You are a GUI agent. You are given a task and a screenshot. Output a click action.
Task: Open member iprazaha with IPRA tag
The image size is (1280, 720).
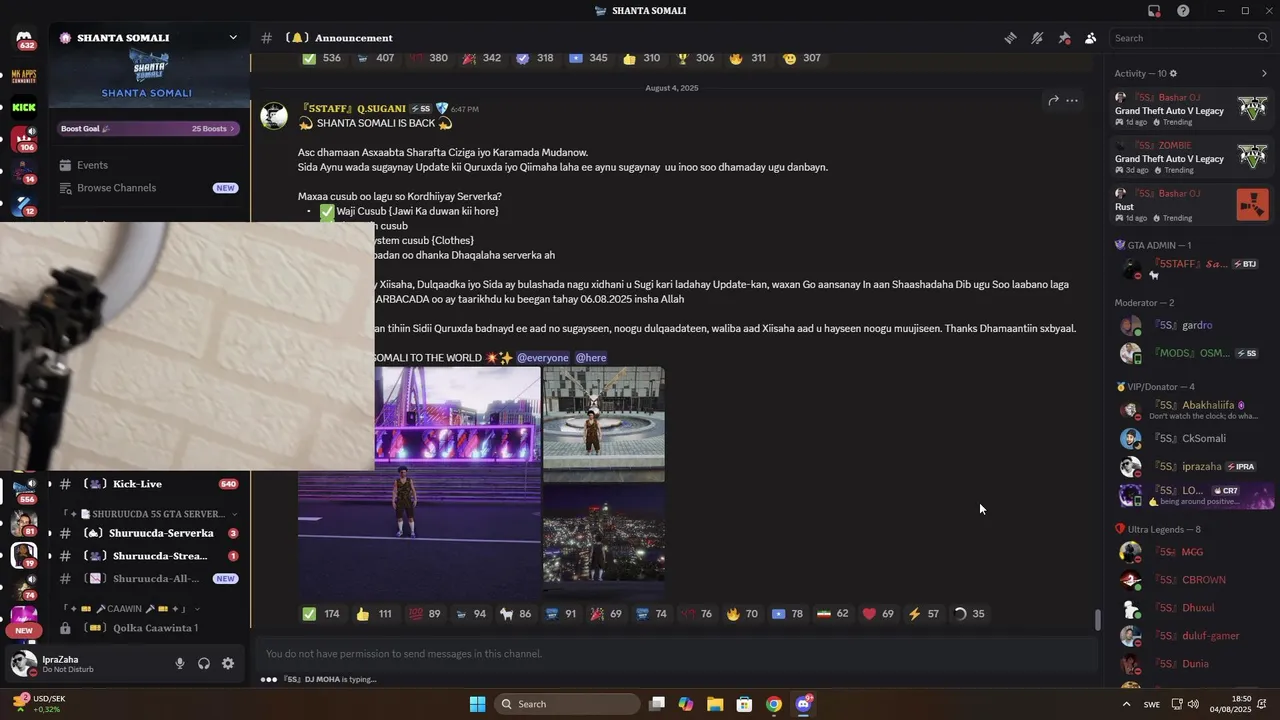pos(1191,466)
